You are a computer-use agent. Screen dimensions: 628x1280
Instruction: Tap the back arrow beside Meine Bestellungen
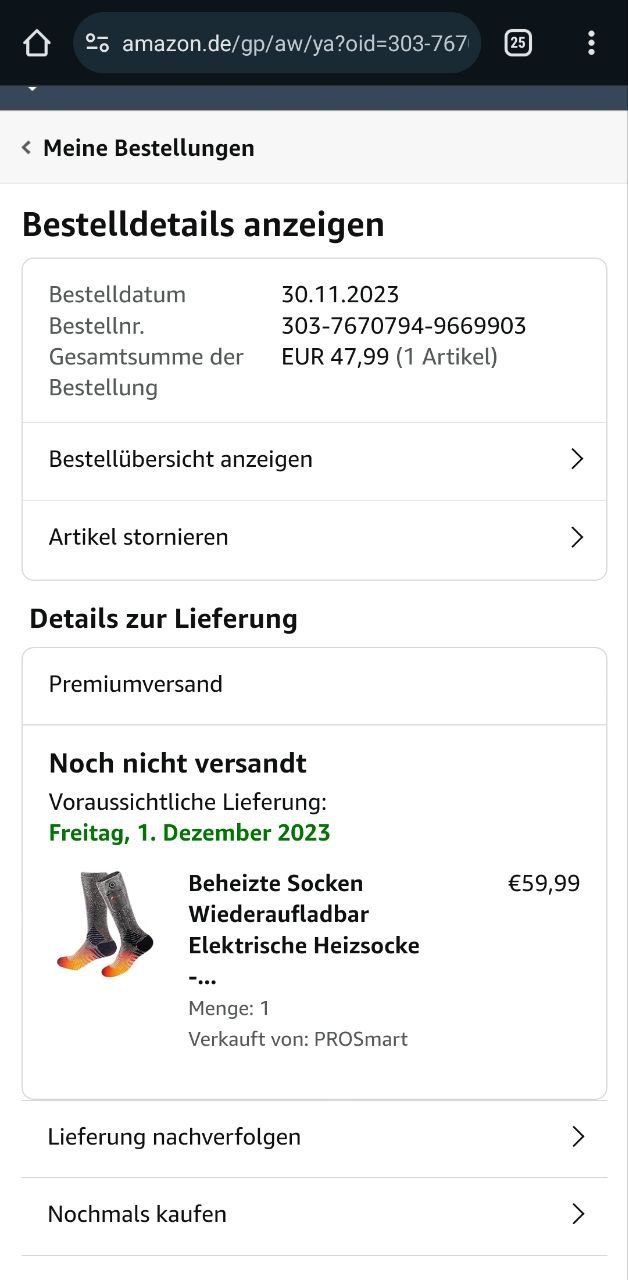26,148
